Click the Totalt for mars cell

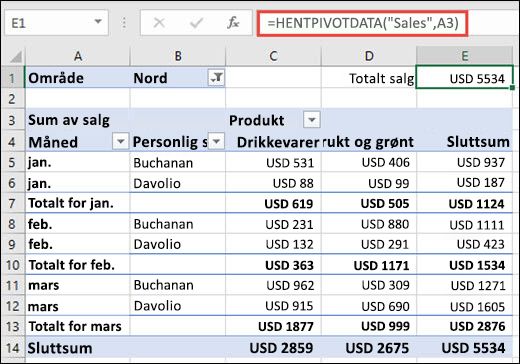78,326
